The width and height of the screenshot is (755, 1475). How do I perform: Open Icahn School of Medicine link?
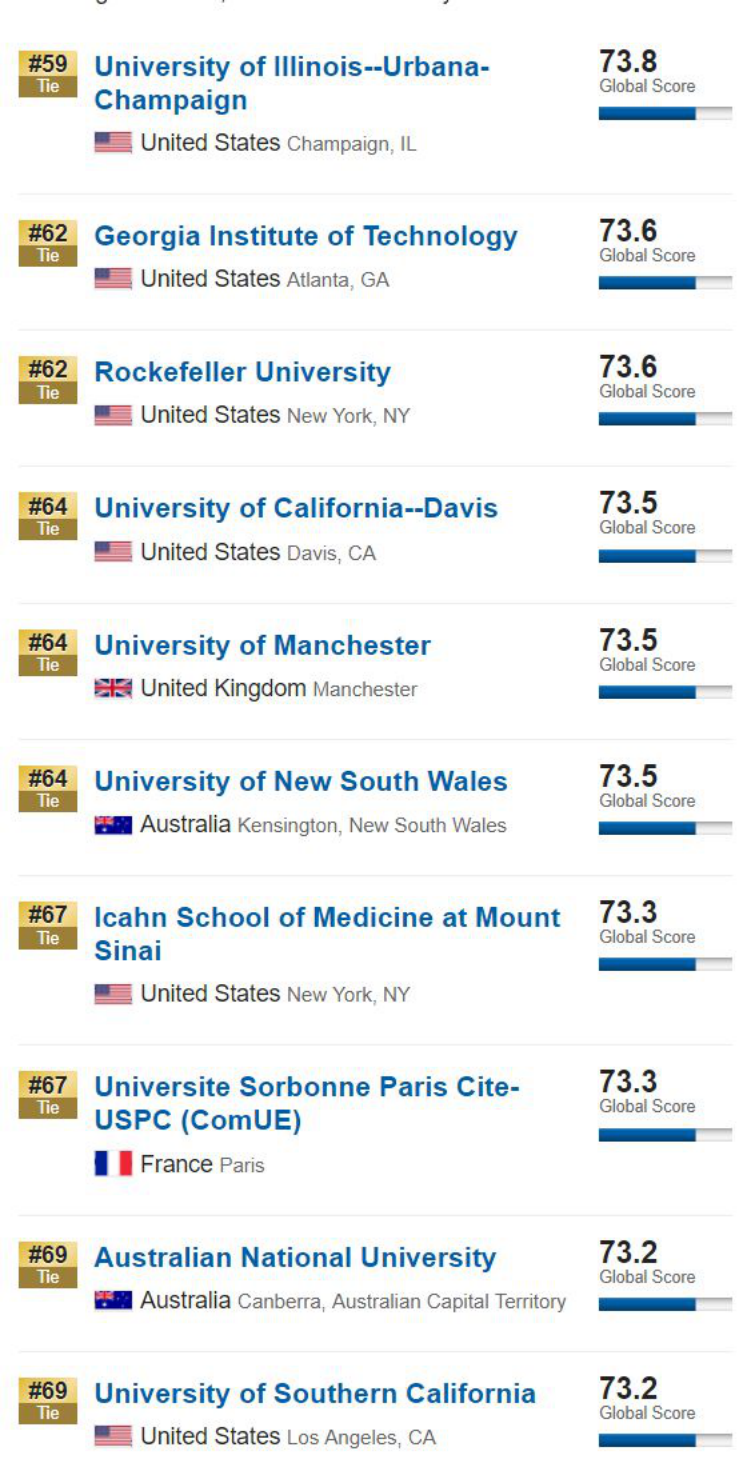tap(327, 934)
